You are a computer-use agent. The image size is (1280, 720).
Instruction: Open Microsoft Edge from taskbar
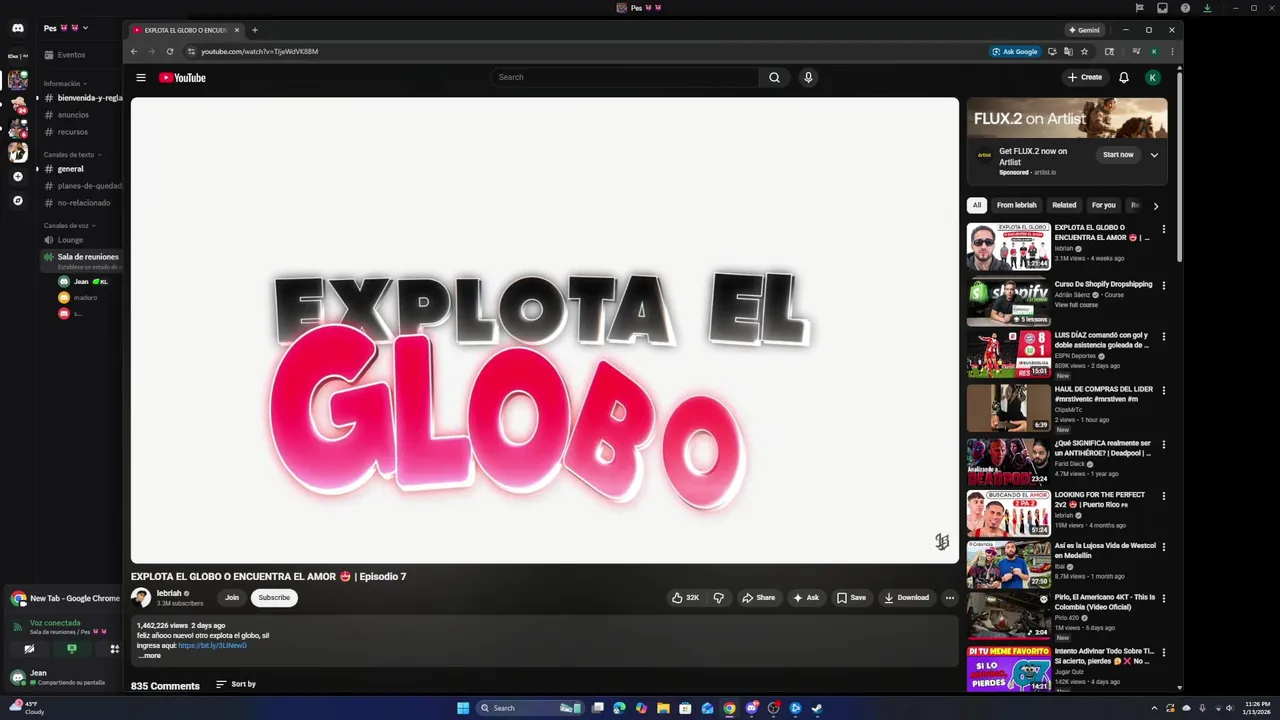(619, 708)
